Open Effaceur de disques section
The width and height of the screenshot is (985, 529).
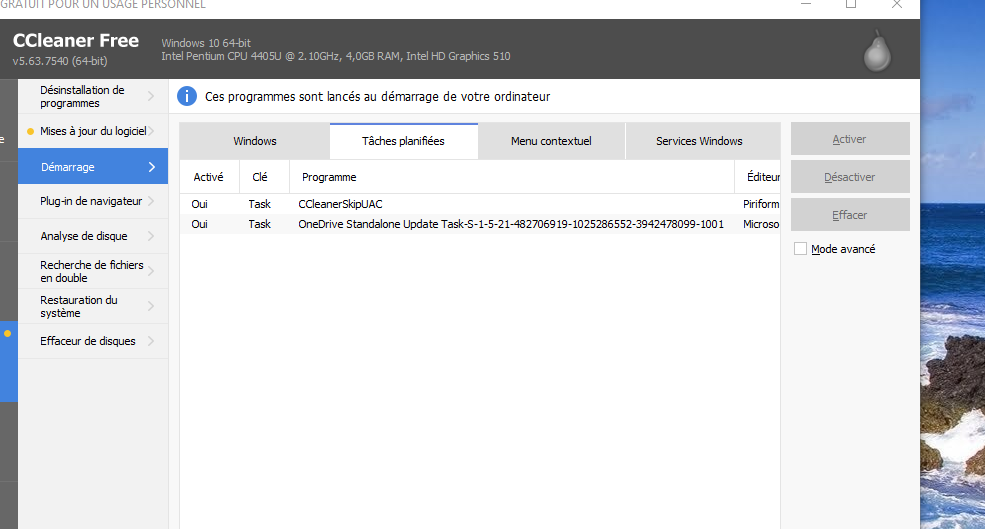click(x=93, y=341)
